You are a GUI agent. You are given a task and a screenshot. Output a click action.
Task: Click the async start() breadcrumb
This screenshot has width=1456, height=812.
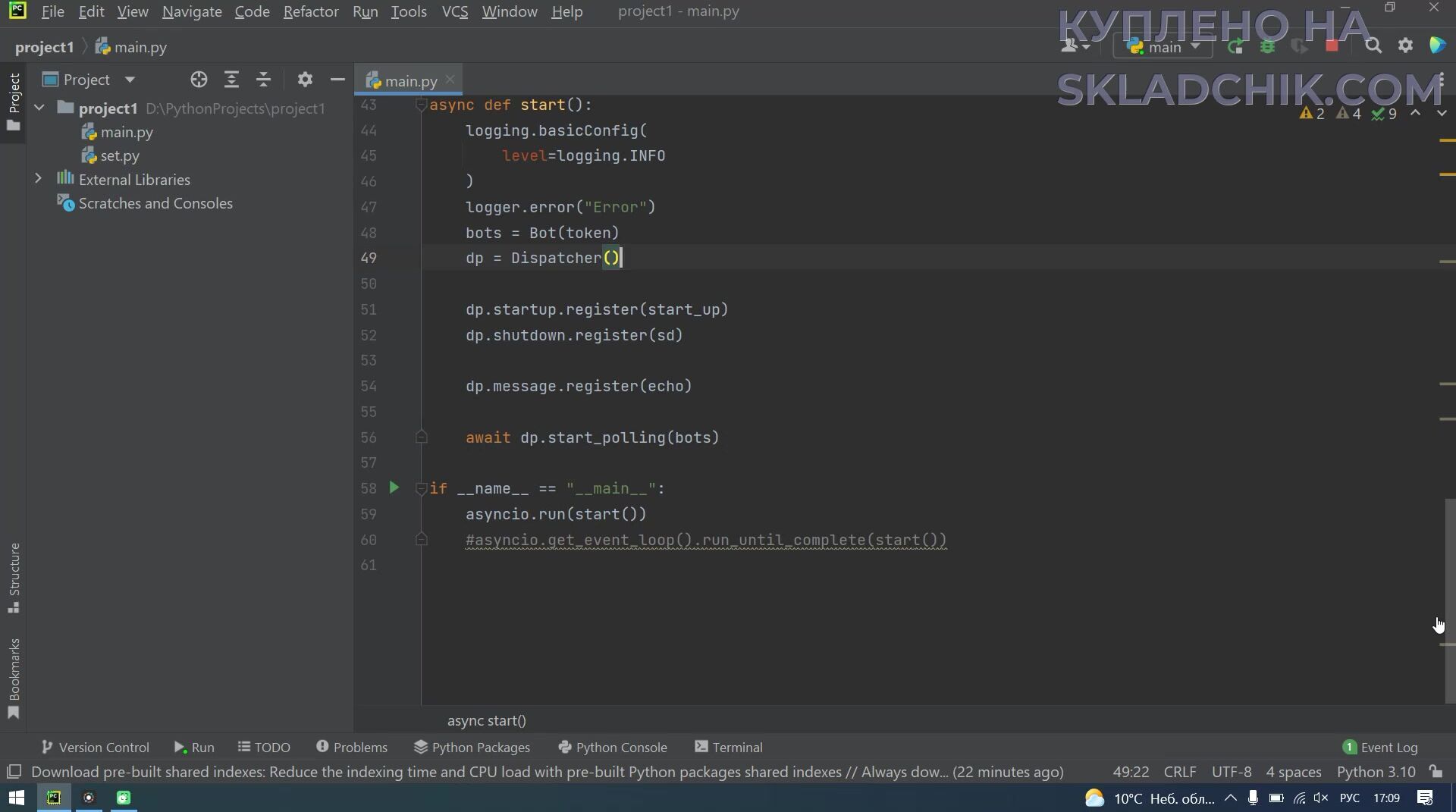[x=486, y=720]
